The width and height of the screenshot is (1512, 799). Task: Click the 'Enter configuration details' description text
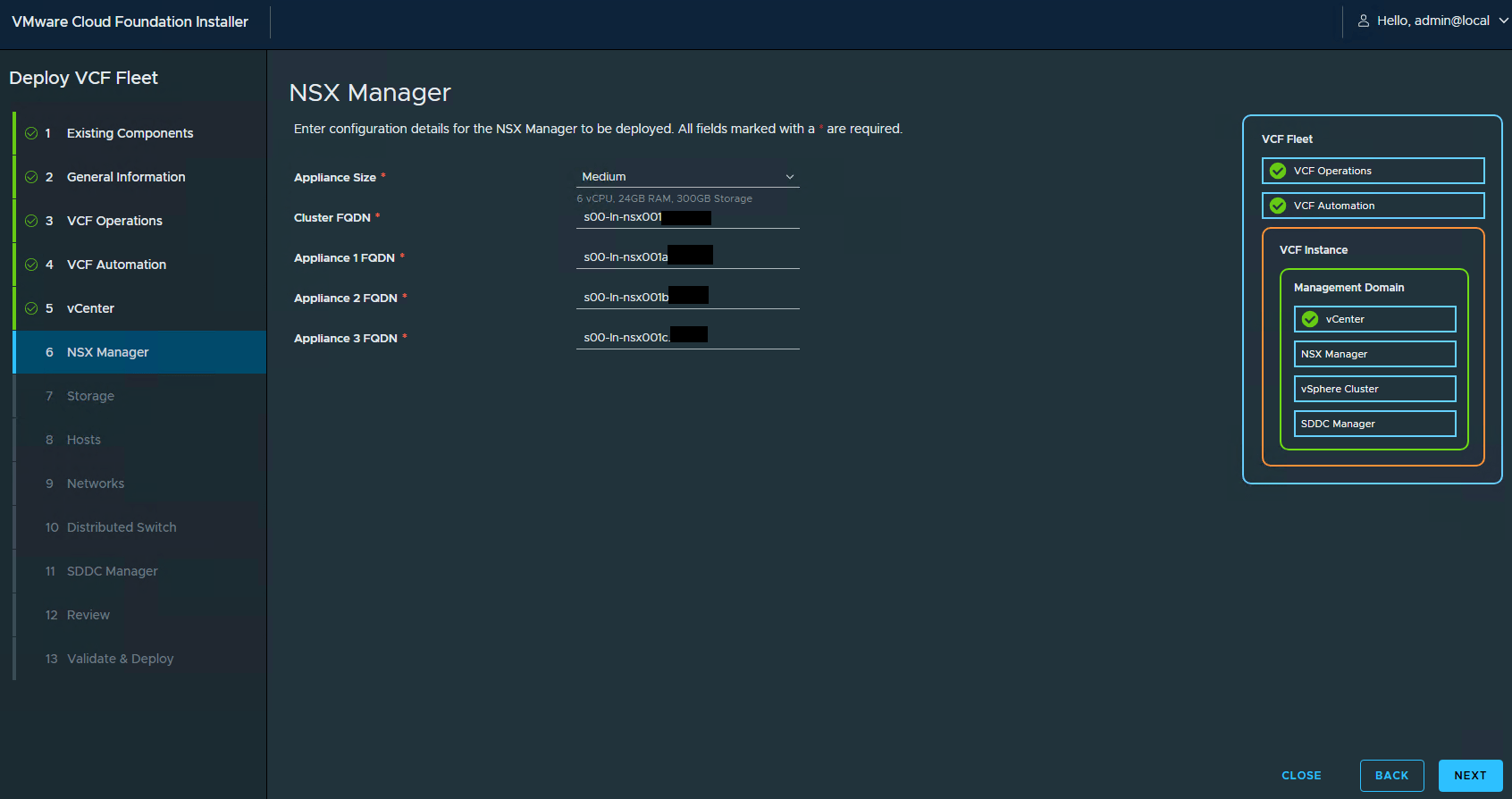(x=598, y=129)
